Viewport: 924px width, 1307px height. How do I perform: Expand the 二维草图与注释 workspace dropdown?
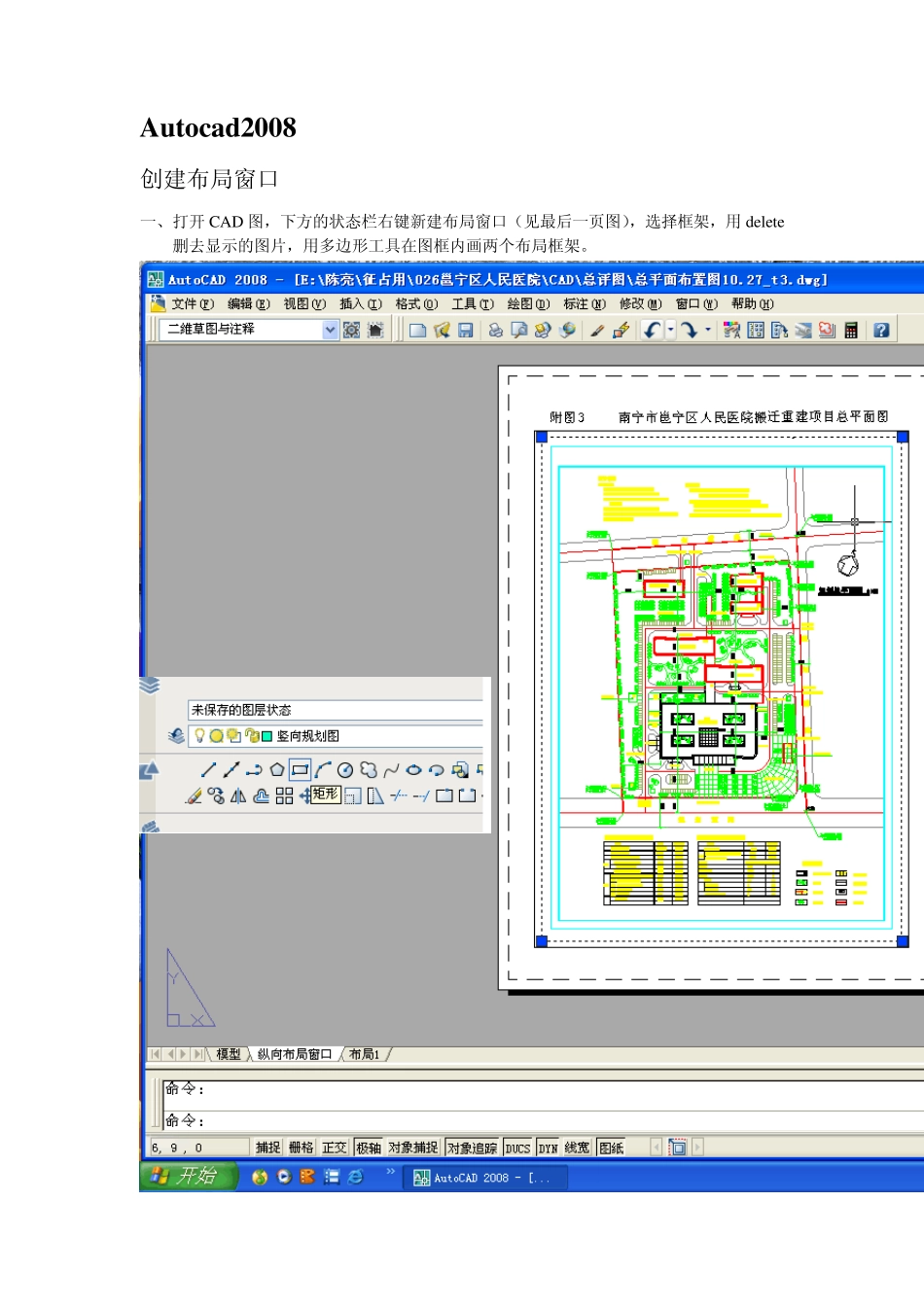coord(330,331)
